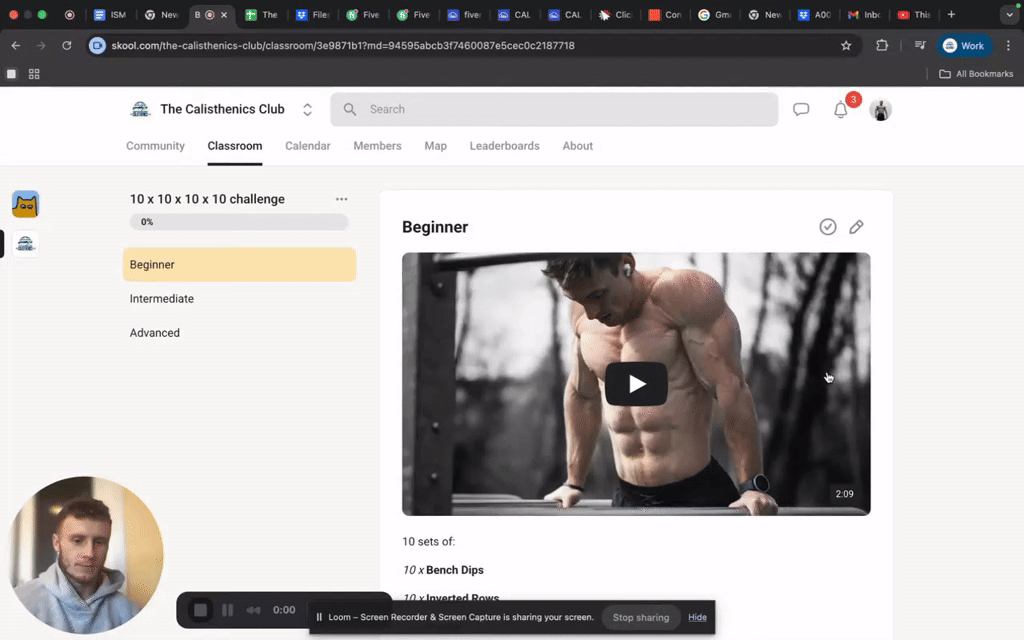The height and width of the screenshot is (640, 1024).
Task: Close the current Skool tab
Action: point(224,14)
